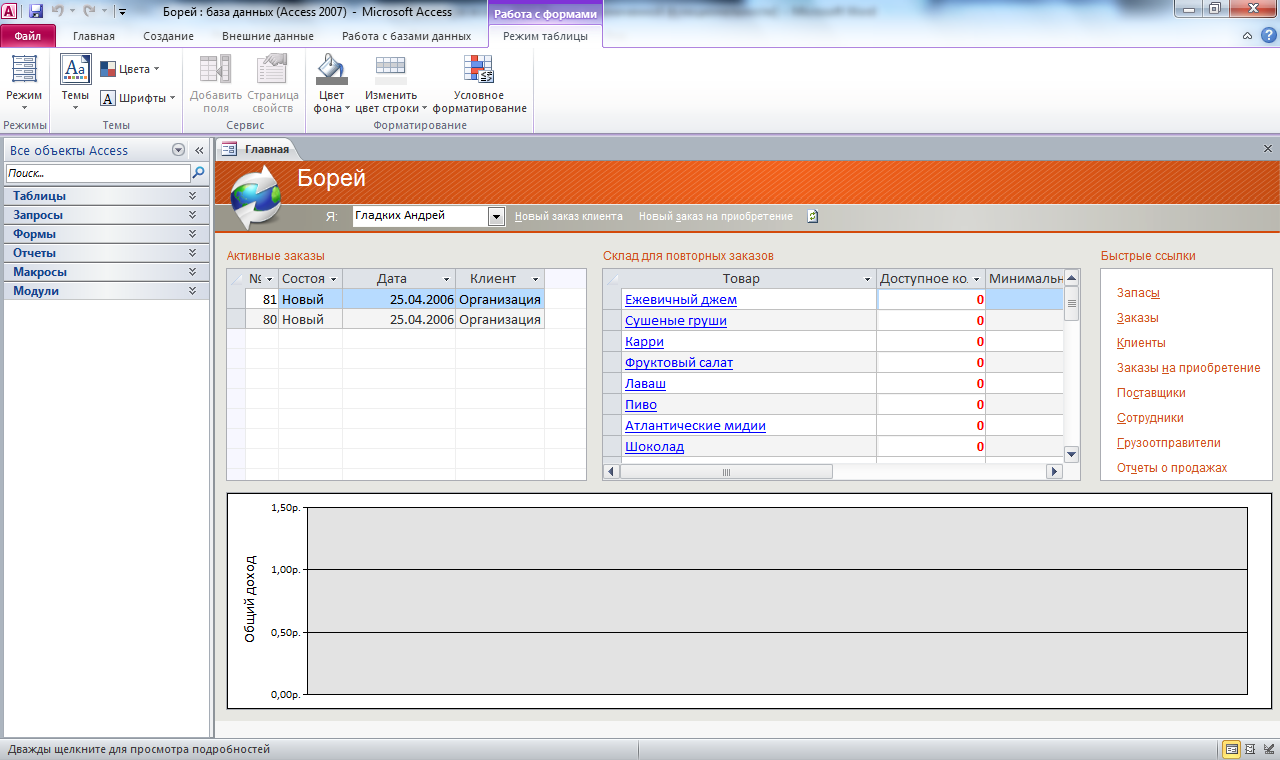Open the Дата column filter arrow
The height and width of the screenshot is (760, 1280).
pyautogui.click(x=448, y=279)
